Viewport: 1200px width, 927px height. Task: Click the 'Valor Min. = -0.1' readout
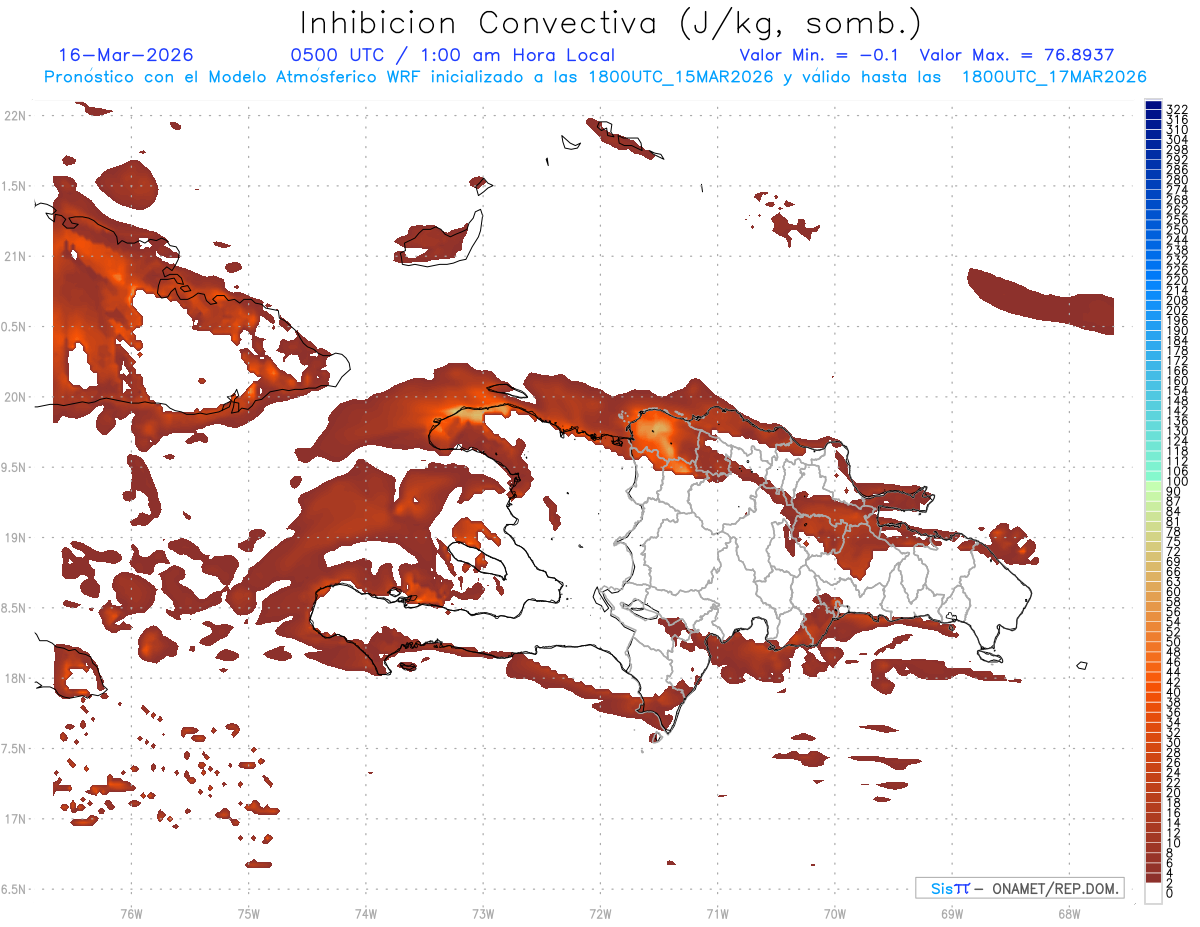click(x=819, y=55)
